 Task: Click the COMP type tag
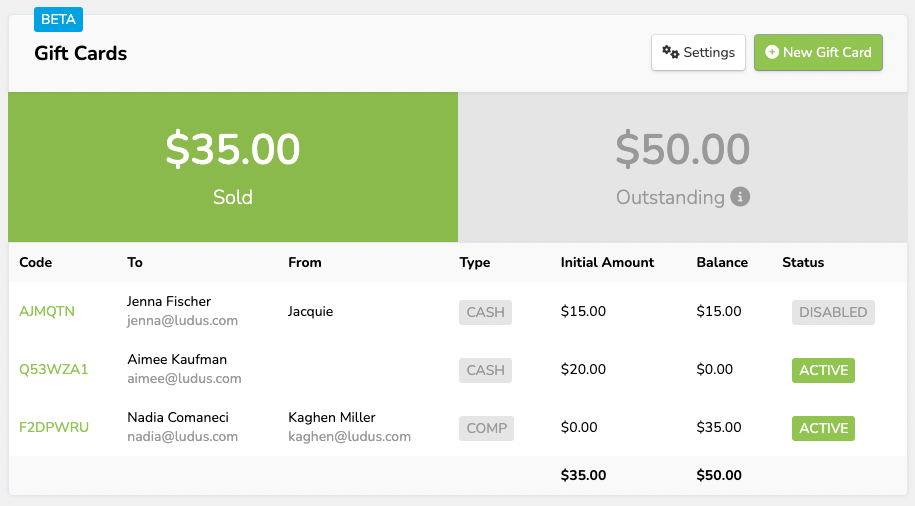[486, 428]
